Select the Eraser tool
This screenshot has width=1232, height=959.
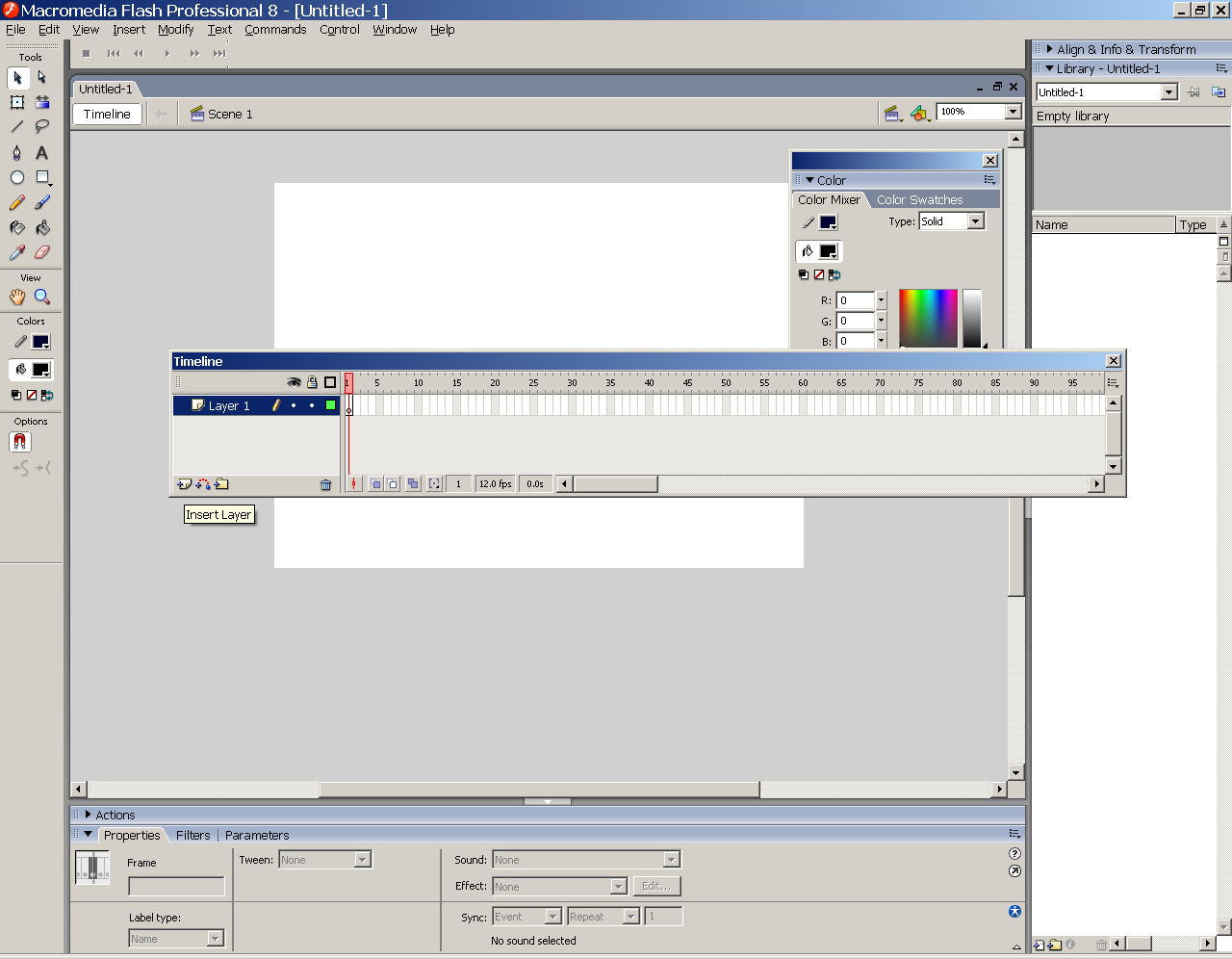click(x=42, y=252)
